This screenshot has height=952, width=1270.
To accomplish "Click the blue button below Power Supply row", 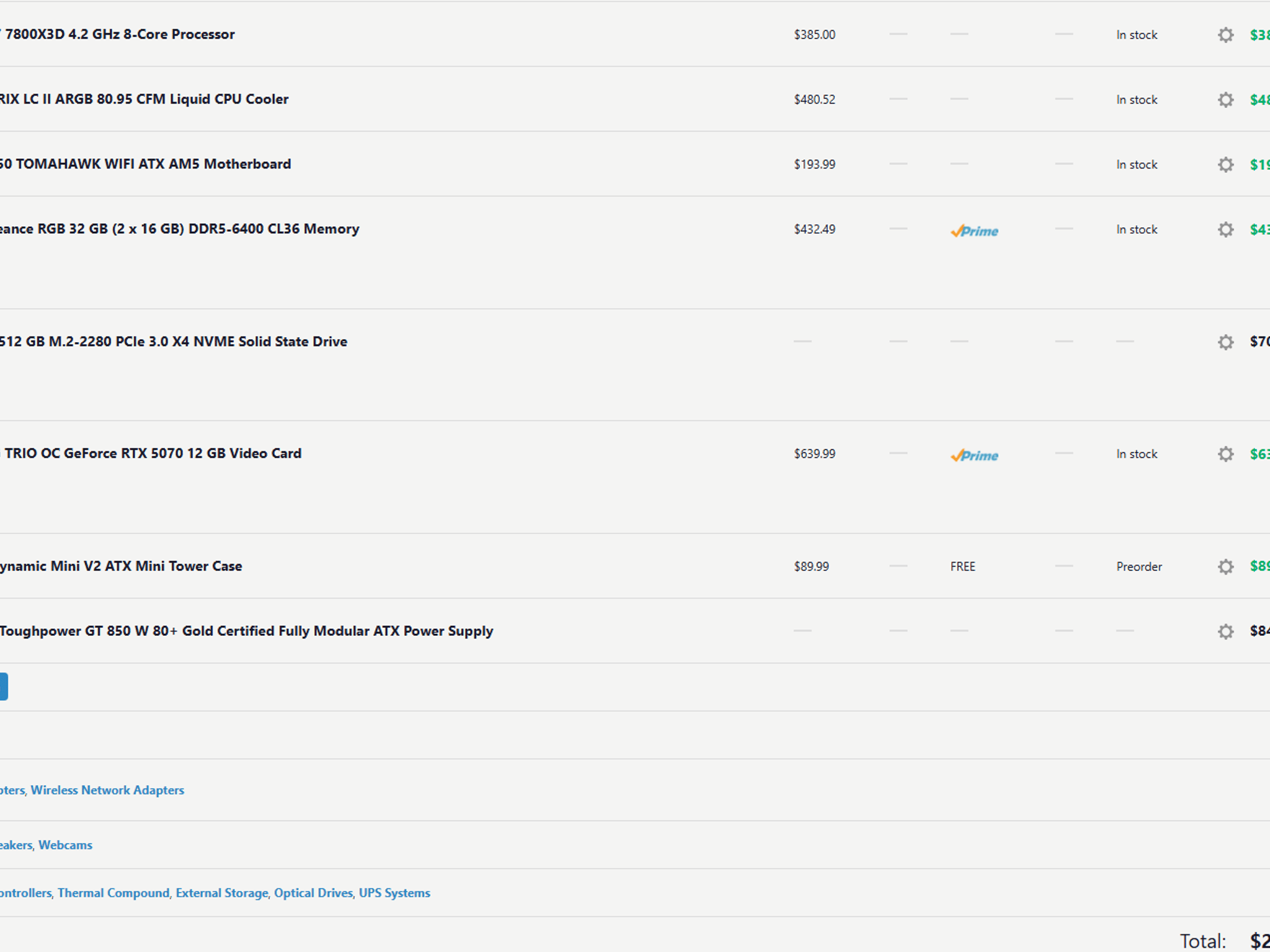I will coord(4,687).
